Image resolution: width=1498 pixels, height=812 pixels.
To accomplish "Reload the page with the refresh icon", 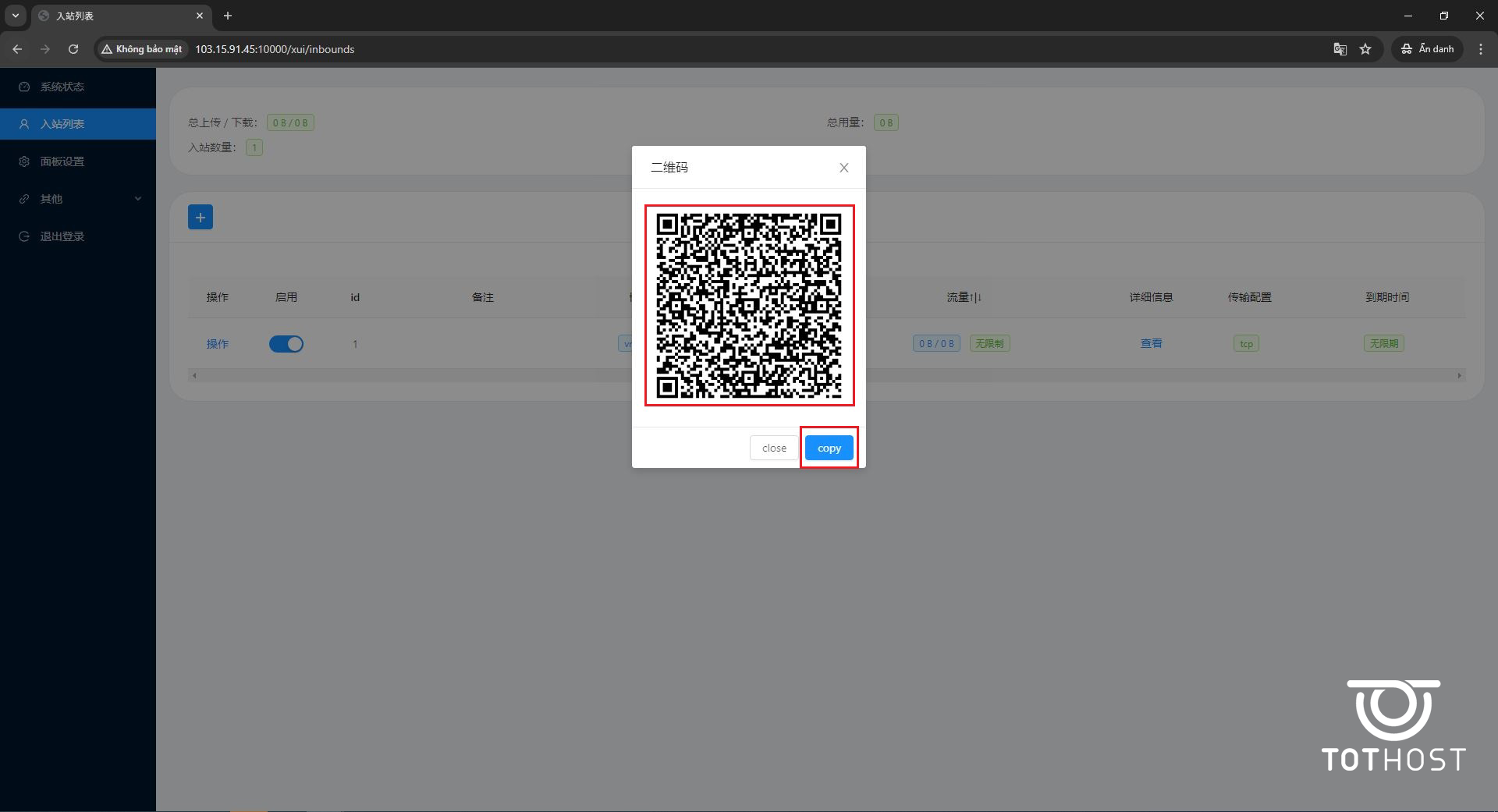I will [73, 48].
